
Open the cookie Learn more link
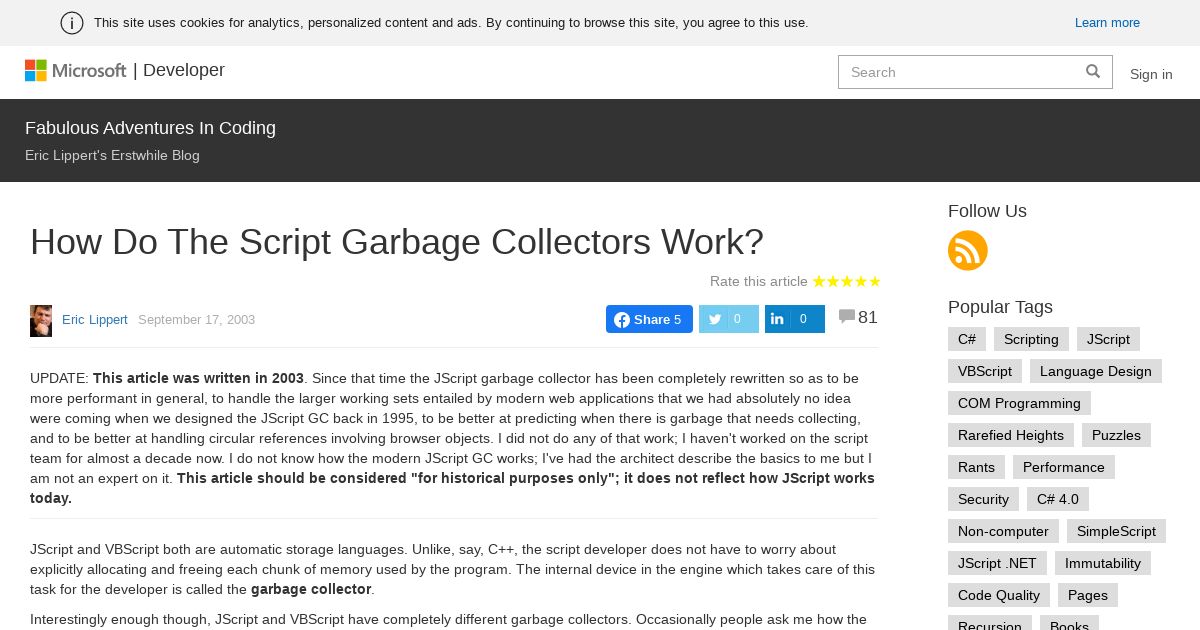1107,22
